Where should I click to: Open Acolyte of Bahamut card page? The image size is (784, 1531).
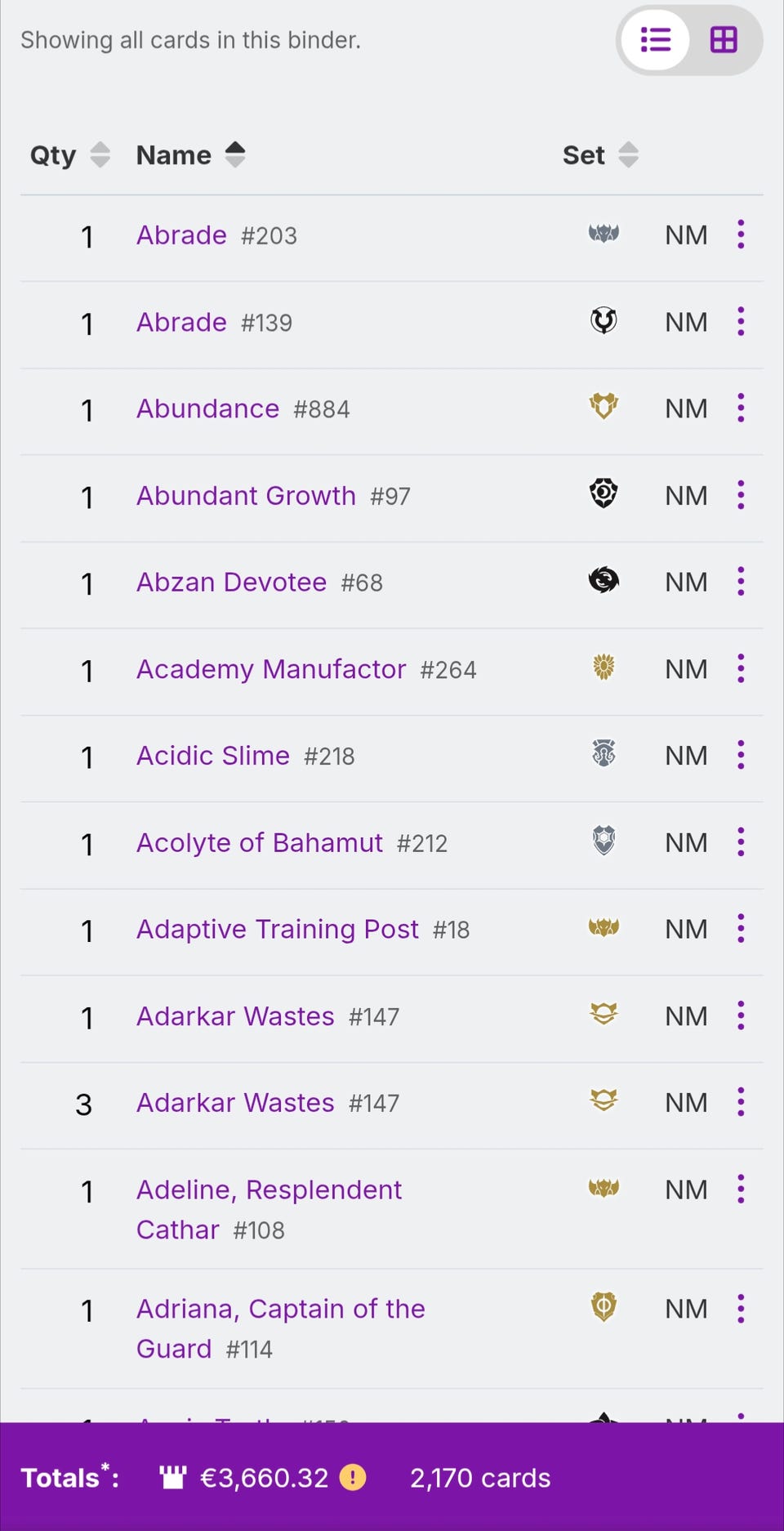tap(259, 842)
